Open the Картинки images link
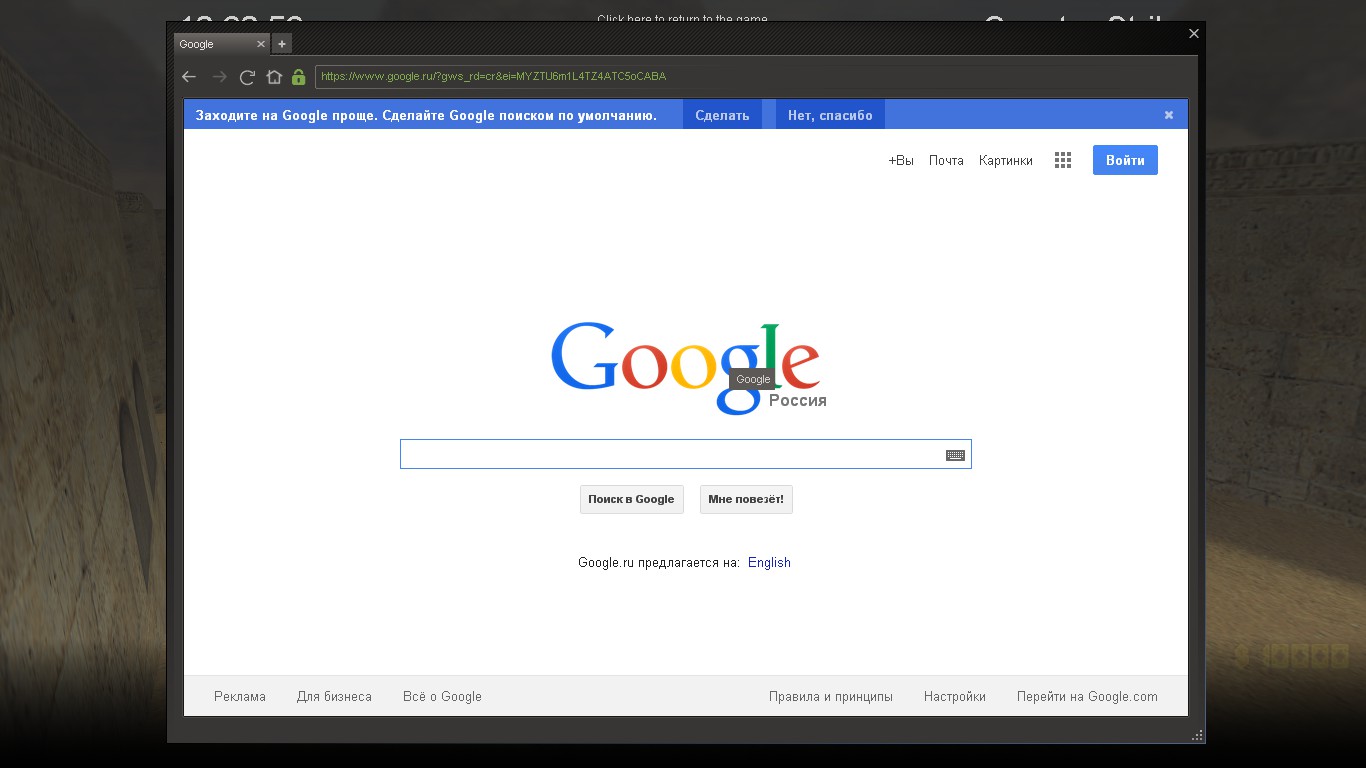 click(1006, 160)
